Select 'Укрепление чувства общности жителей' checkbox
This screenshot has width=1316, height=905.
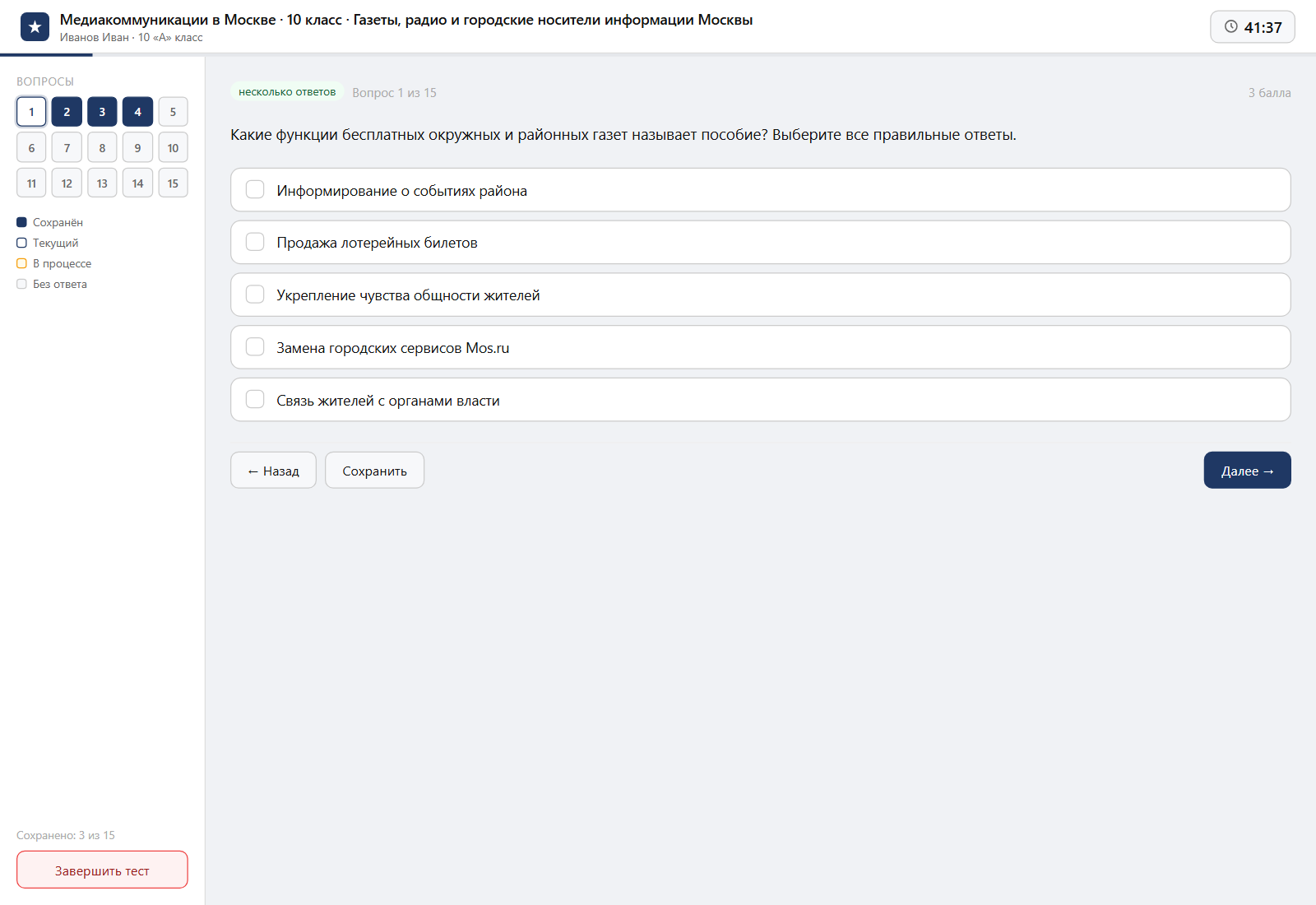pyautogui.click(x=255, y=295)
